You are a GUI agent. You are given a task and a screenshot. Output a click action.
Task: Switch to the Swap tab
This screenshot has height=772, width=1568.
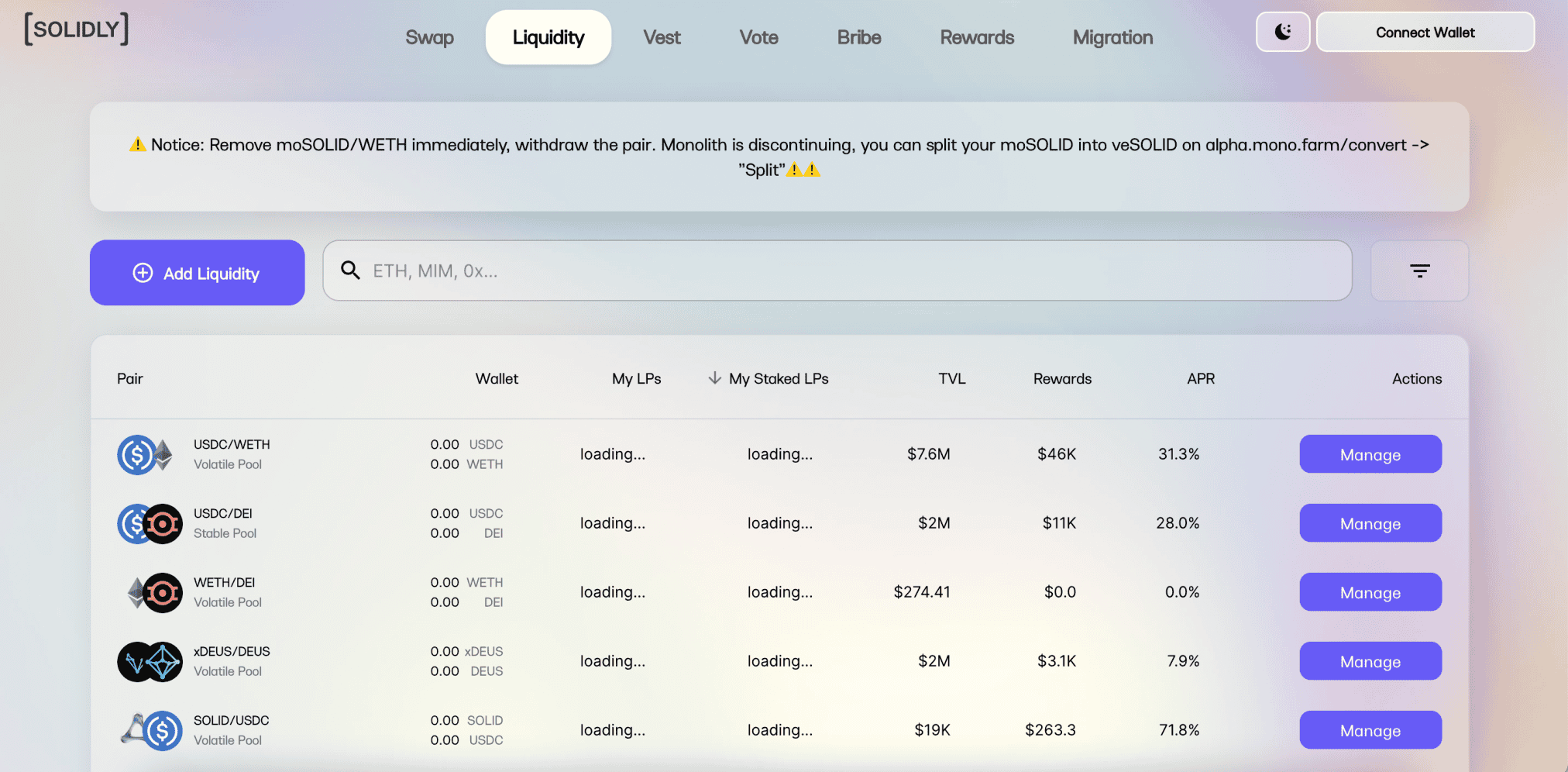coord(429,37)
